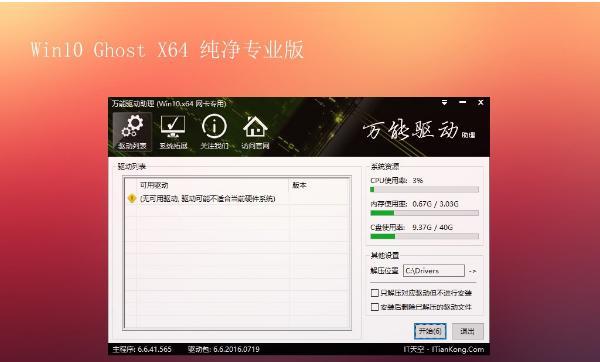Click the 内存使用率 progress bar

point(424,213)
